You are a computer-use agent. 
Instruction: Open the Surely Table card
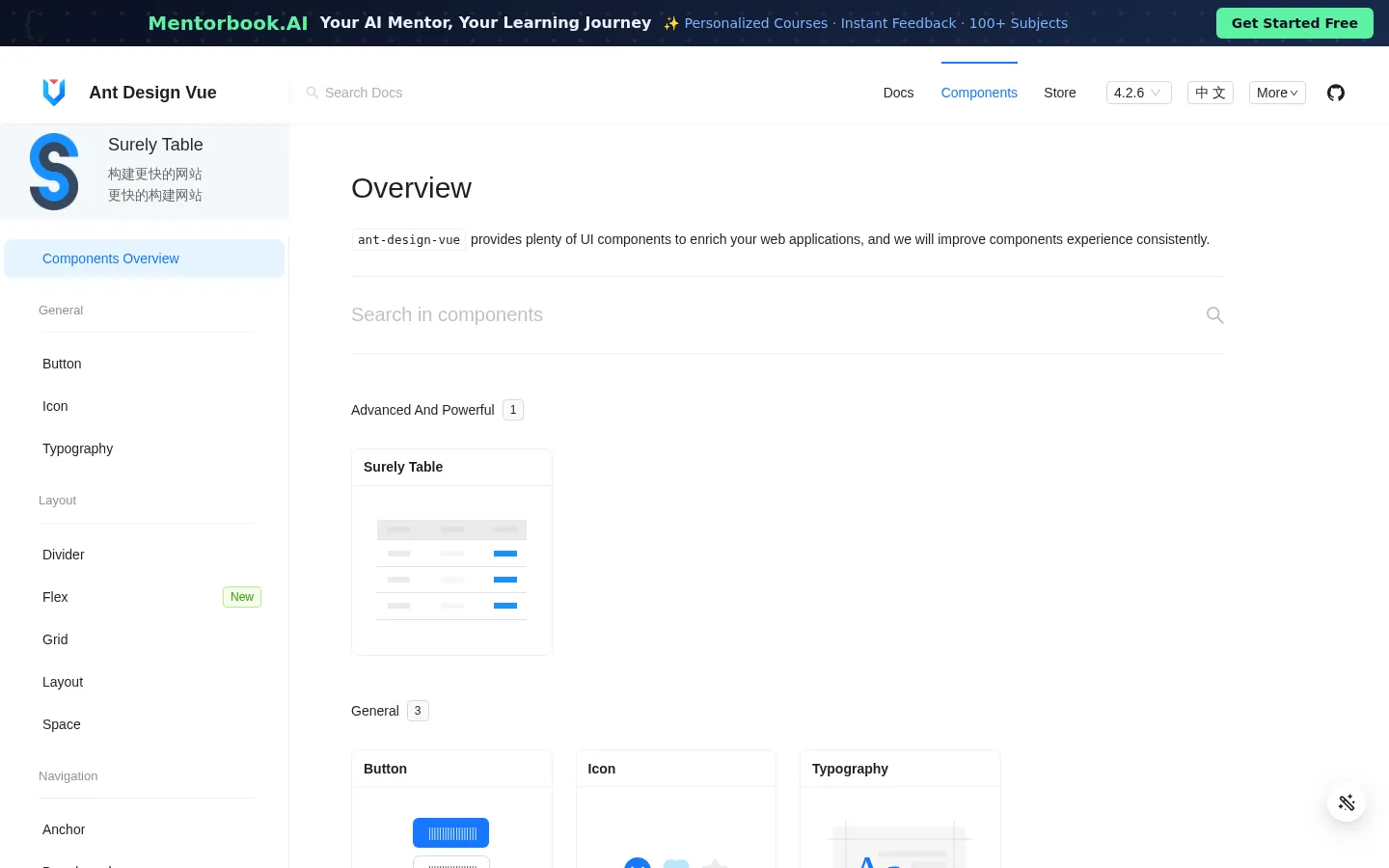tap(451, 552)
